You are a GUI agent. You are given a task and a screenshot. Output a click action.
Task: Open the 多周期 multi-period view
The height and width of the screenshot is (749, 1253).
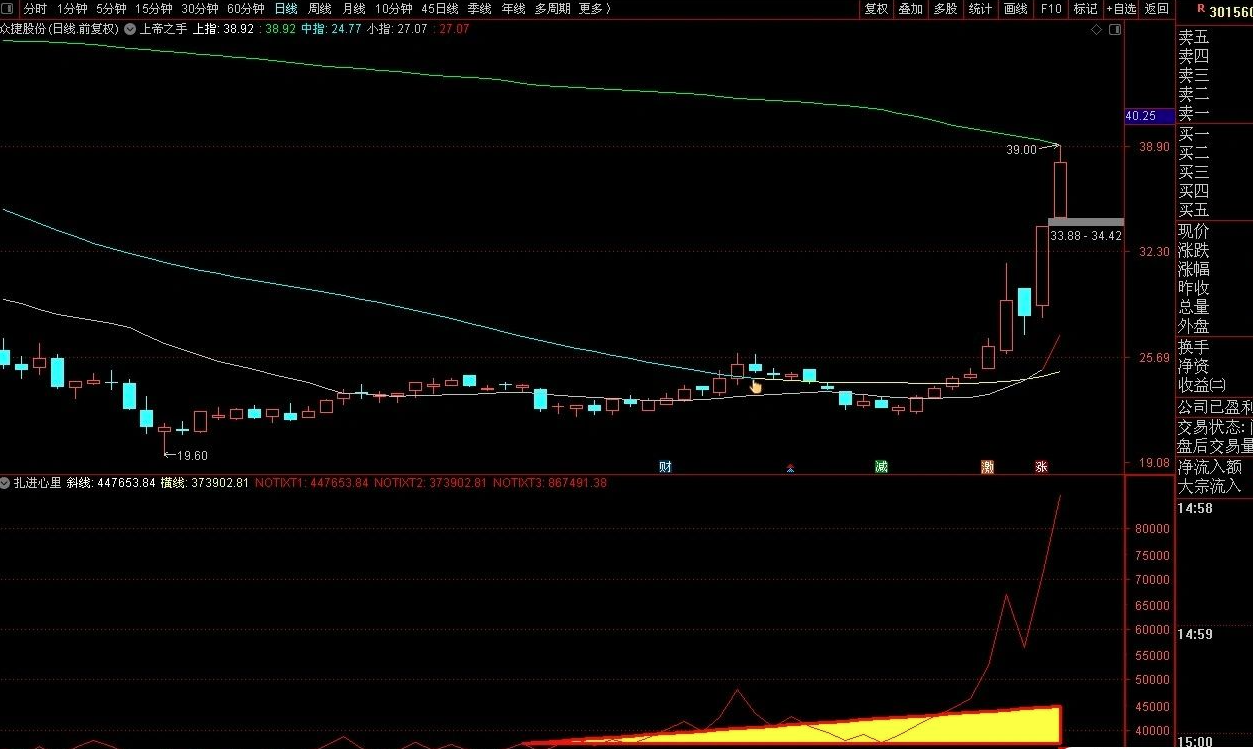tap(553, 8)
